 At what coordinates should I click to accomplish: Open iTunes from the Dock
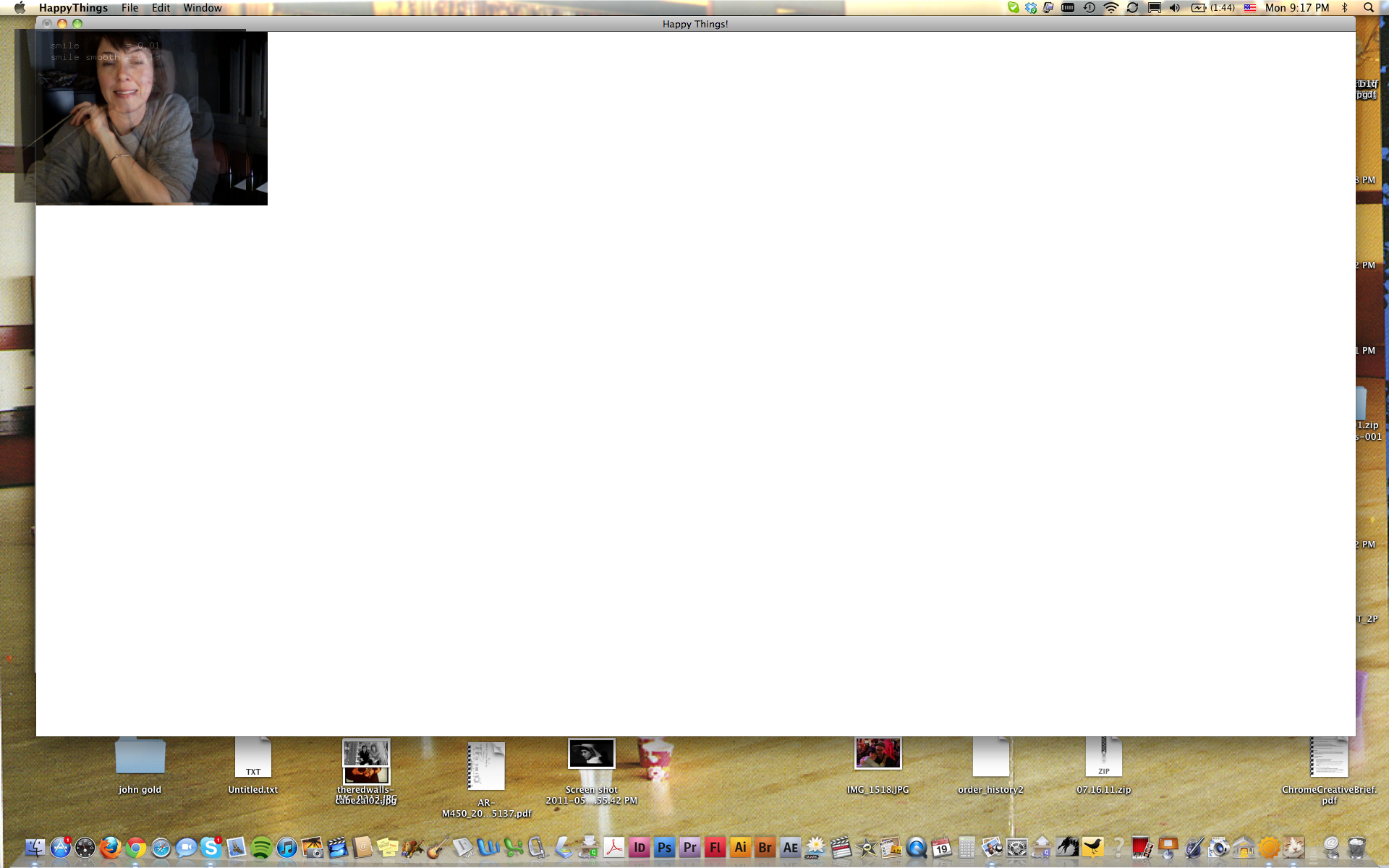coord(286,847)
